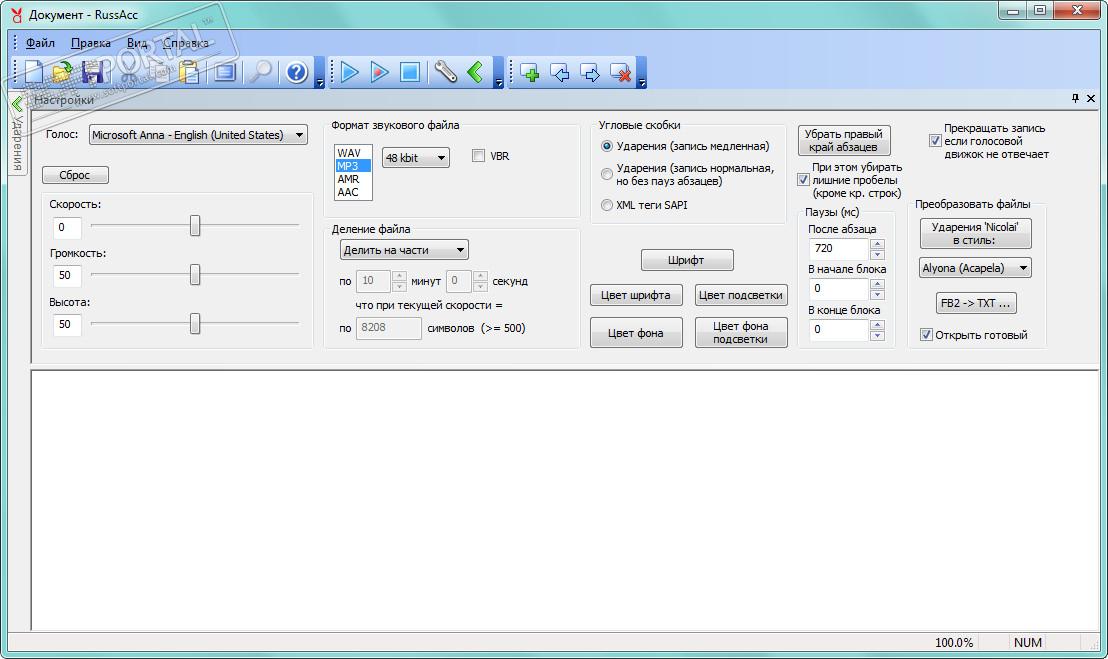Stop playback with the square stop icon
Image resolution: width=1108 pixels, height=659 pixels.
tap(410, 72)
